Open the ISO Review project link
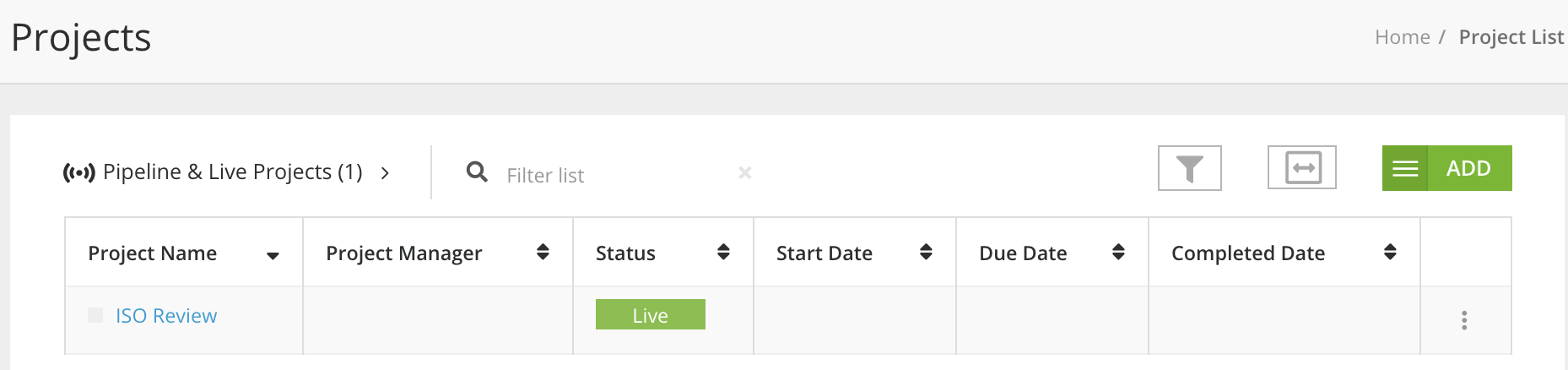 tap(166, 316)
